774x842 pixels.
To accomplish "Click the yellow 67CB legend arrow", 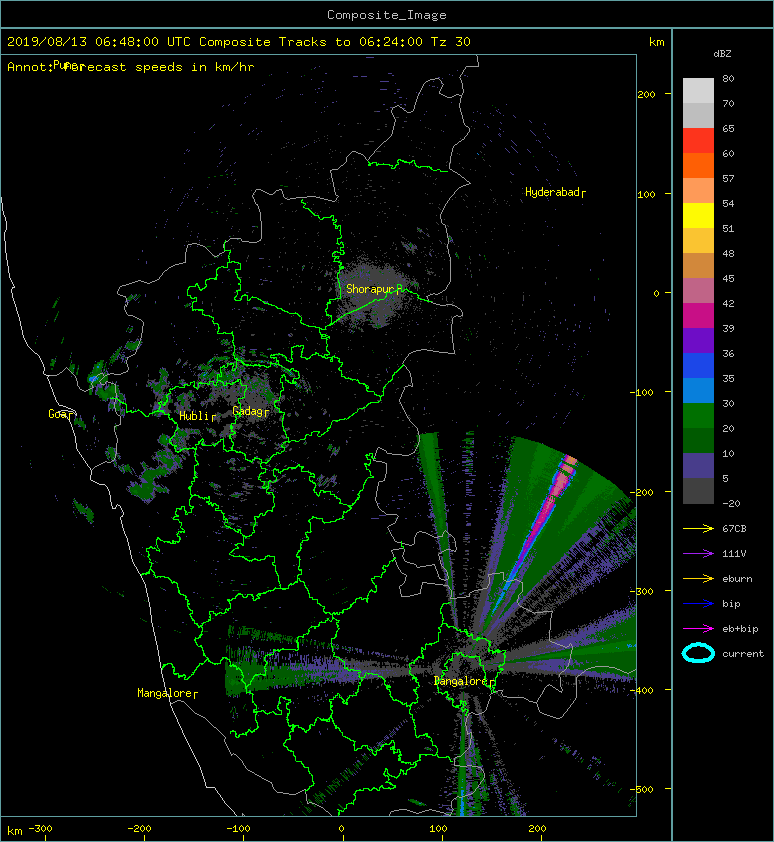I will pyautogui.click(x=698, y=529).
